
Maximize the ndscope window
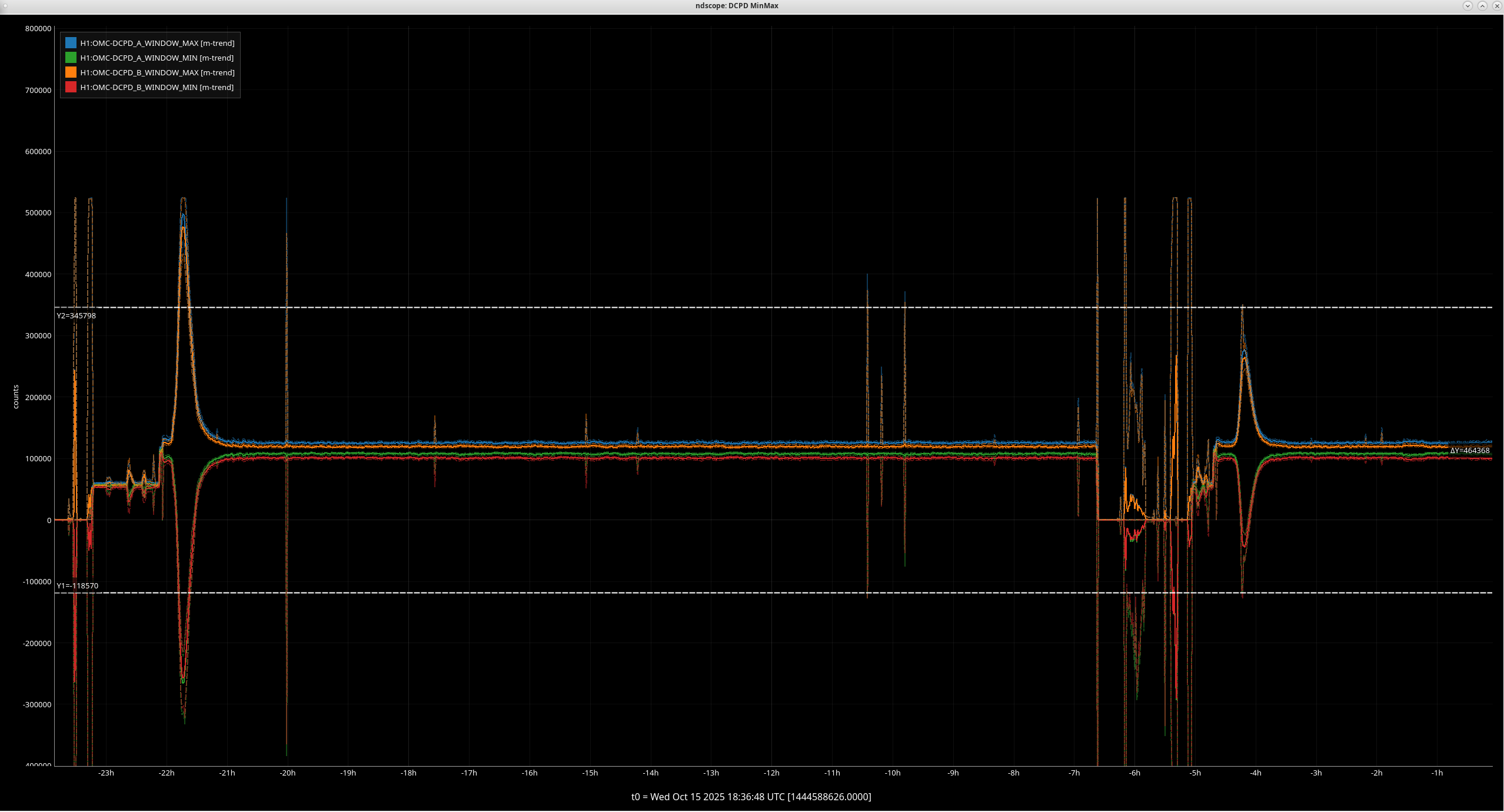click(x=1482, y=5)
